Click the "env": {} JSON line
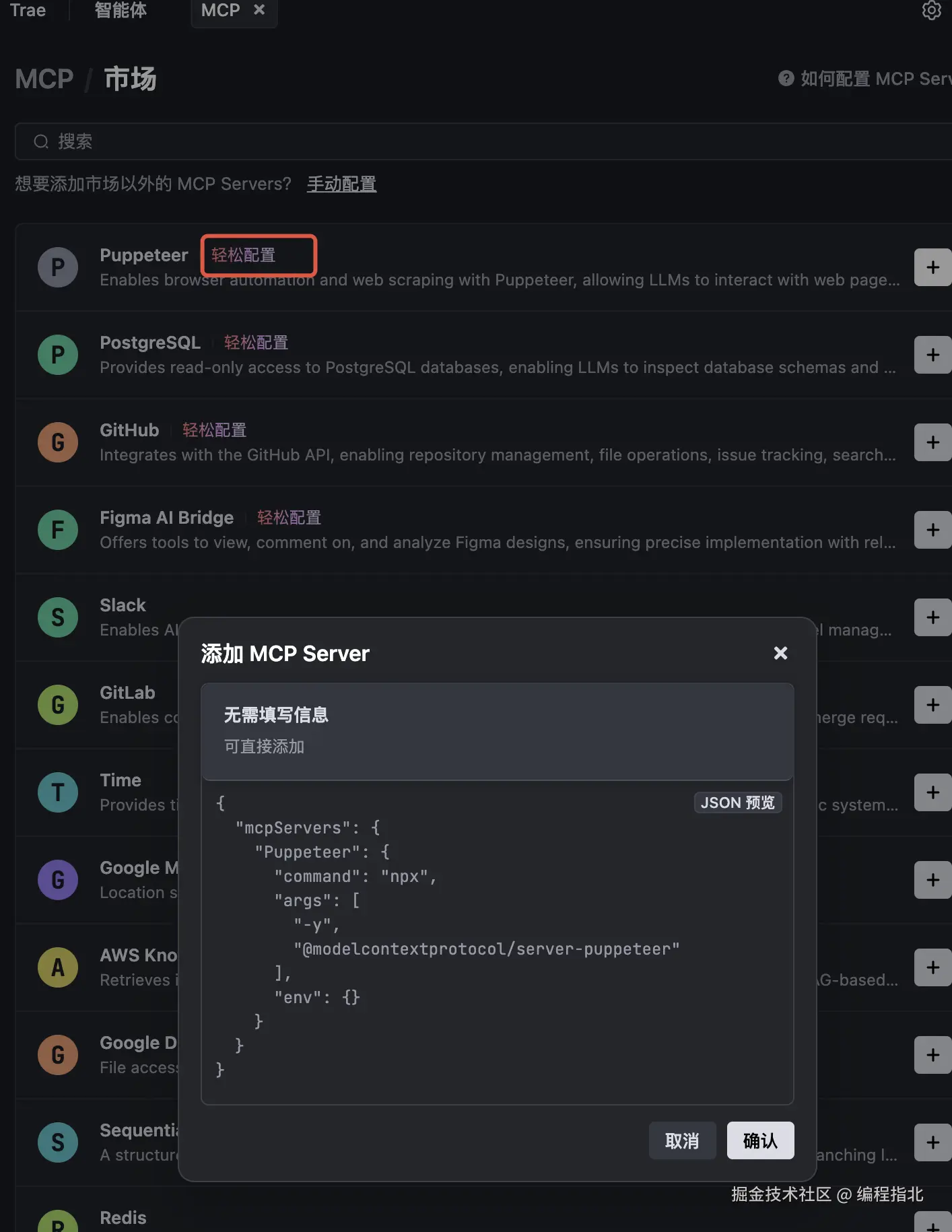The image size is (952, 1232). point(317,997)
